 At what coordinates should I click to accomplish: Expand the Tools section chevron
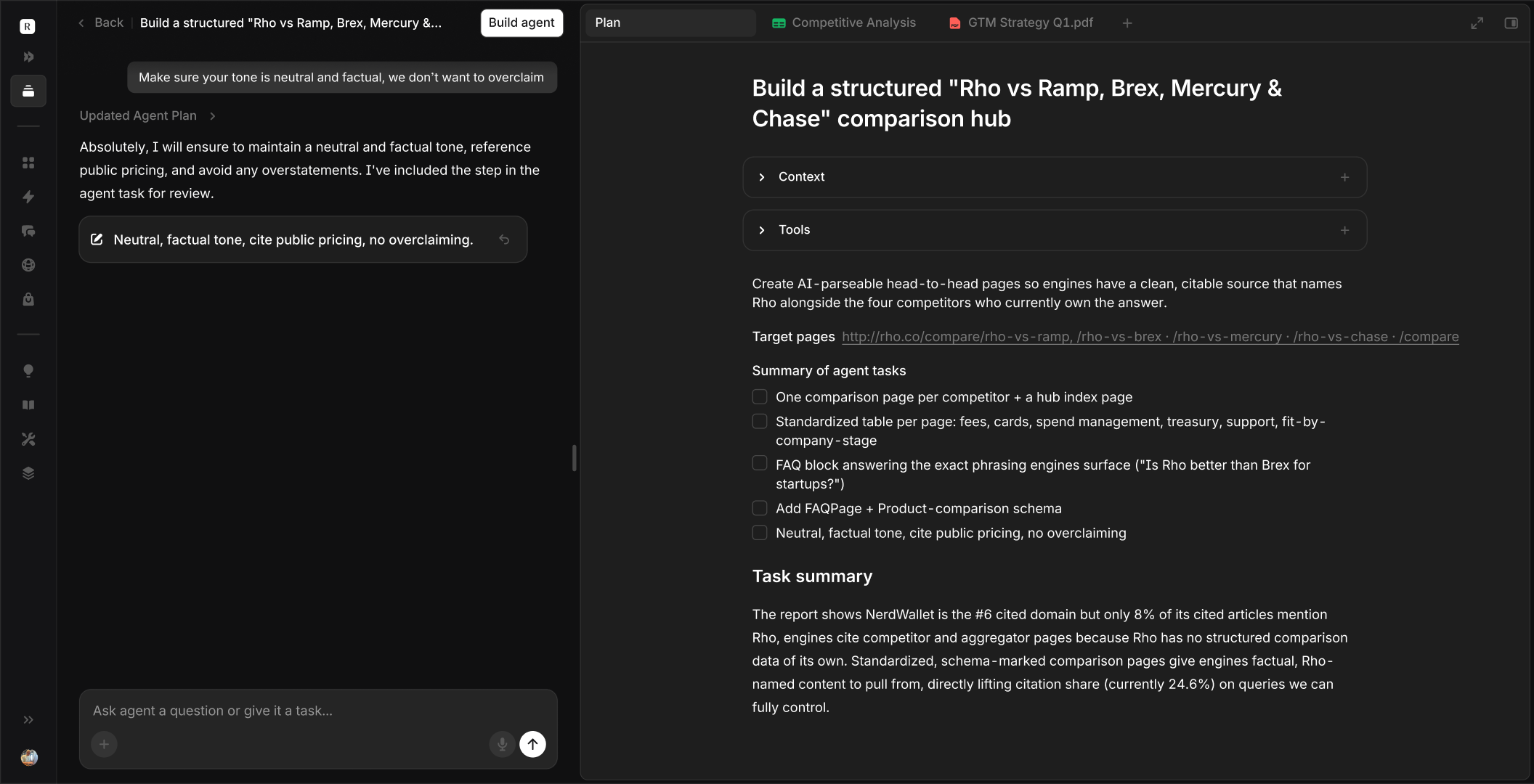coord(761,230)
